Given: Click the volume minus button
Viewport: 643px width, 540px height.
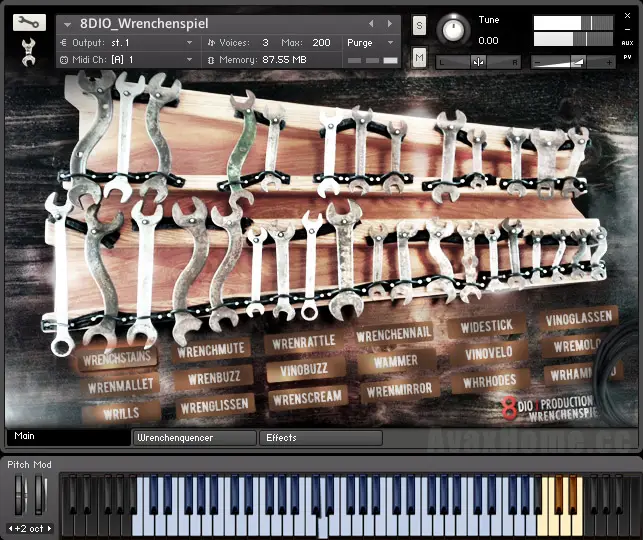Looking at the screenshot, I should pyautogui.click(x=538, y=63).
